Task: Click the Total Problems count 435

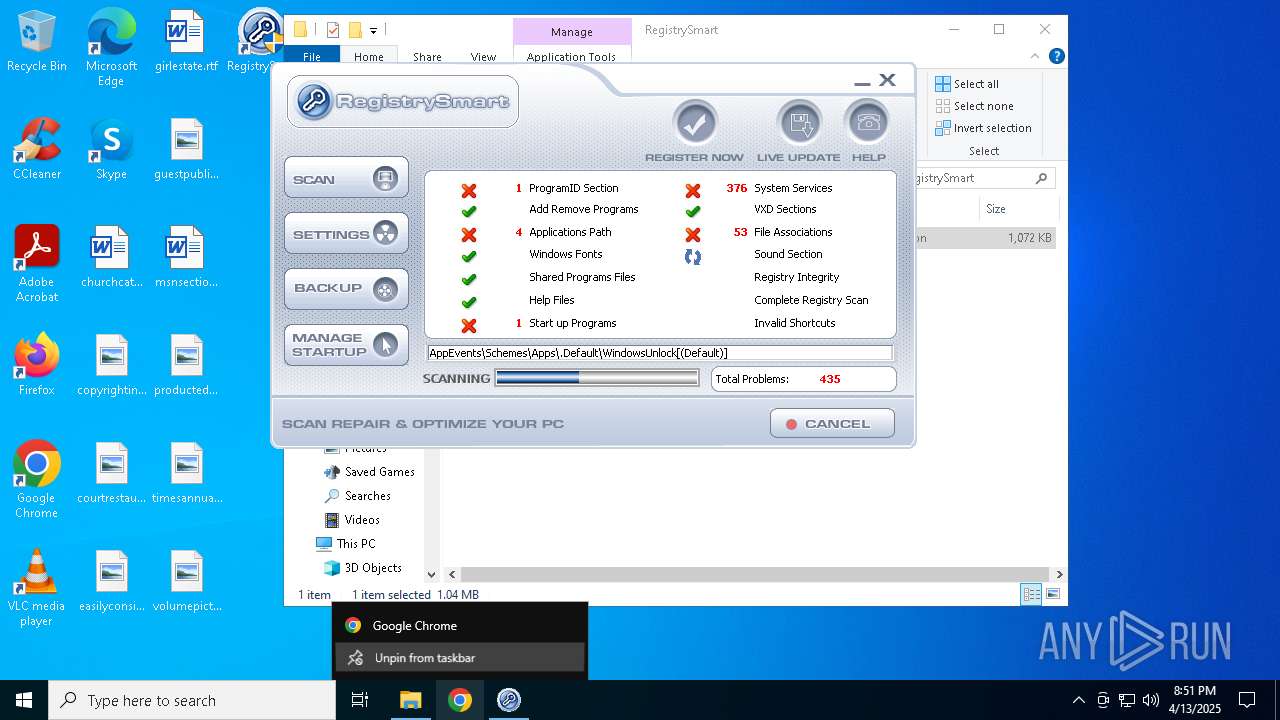Action: click(829, 379)
